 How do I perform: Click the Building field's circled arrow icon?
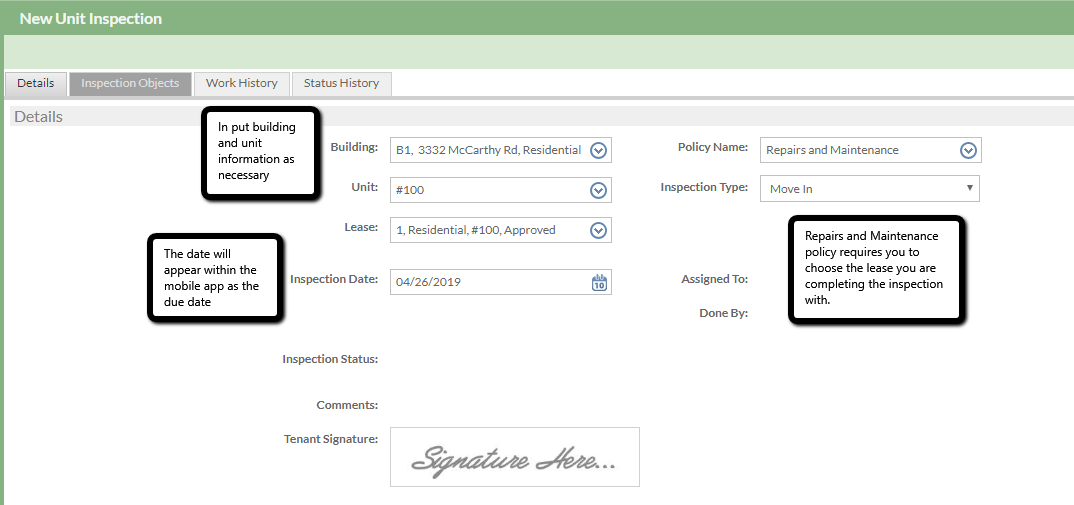click(x=598, y=151)
